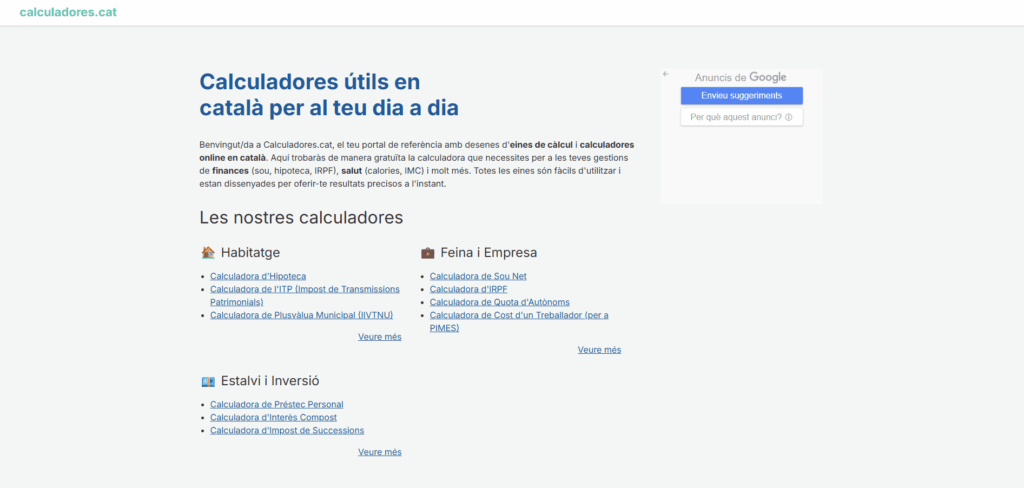Click the bold text eines de càlcul

[x=541, y=144]
